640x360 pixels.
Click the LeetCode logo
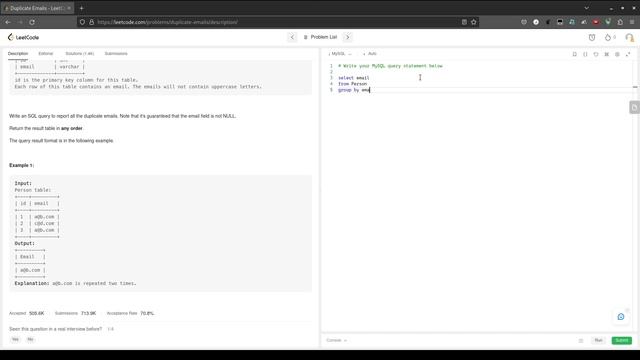pos(23,37)
